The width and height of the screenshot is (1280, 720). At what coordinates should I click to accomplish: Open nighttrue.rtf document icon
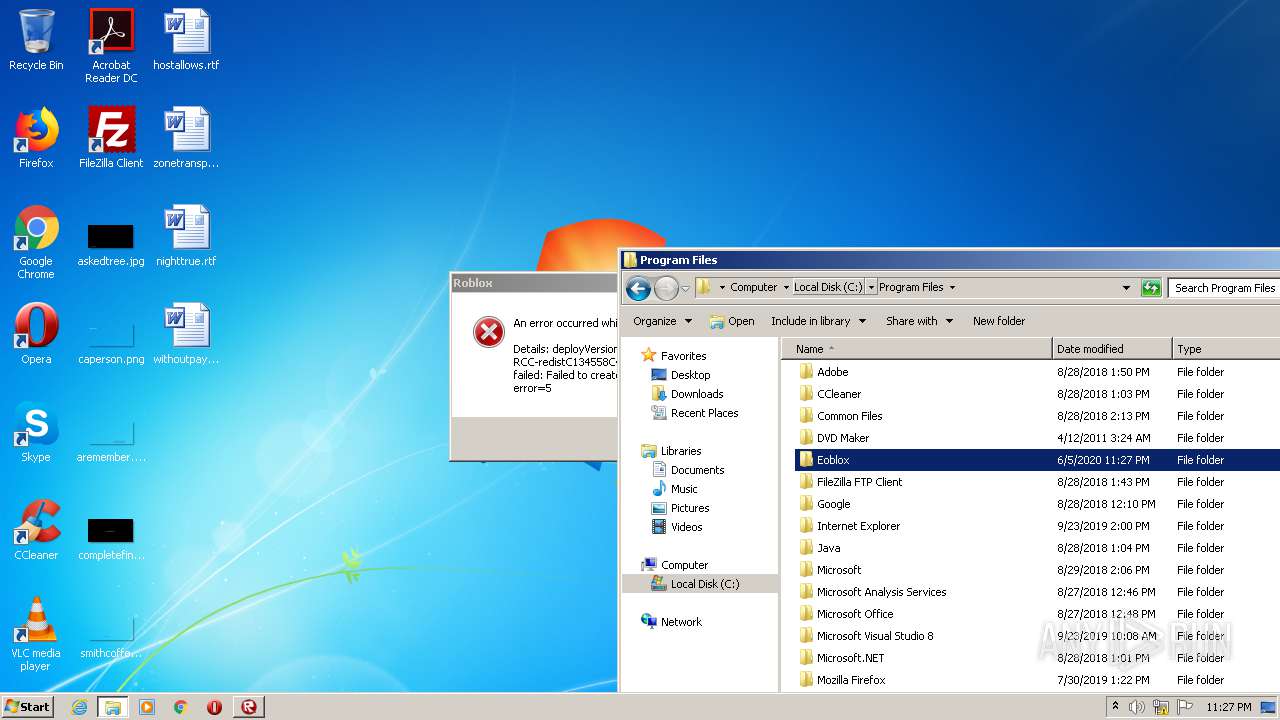pyautogui.click(x=186, y=236)
